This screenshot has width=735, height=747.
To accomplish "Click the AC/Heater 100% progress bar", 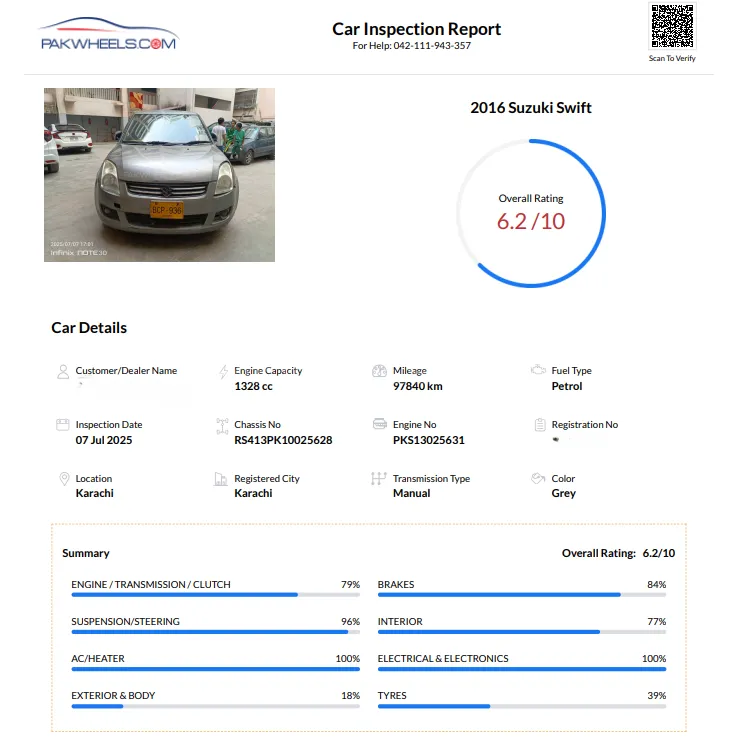I will [x=215, y=669].
